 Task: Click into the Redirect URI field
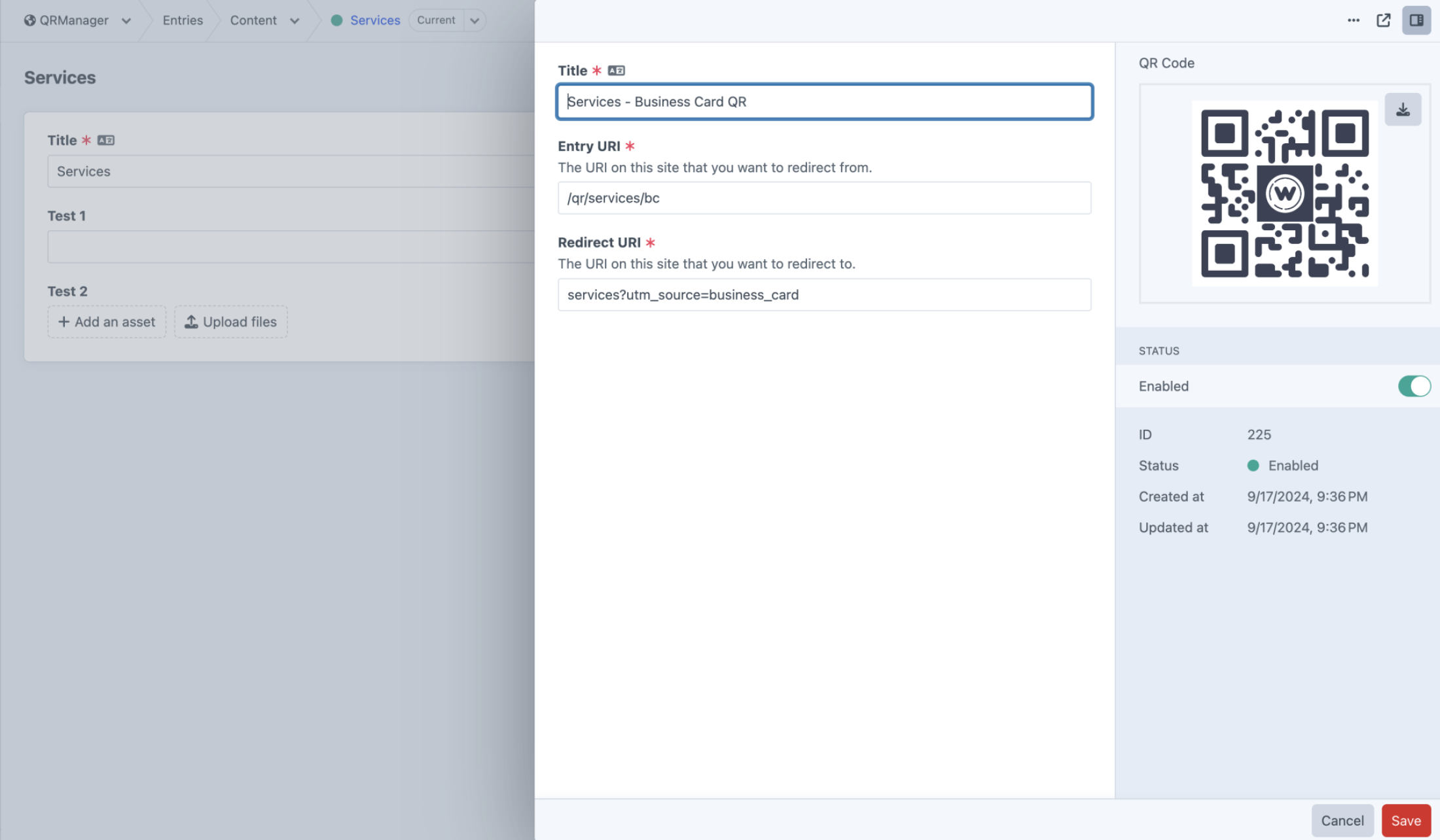pos(824,294)
